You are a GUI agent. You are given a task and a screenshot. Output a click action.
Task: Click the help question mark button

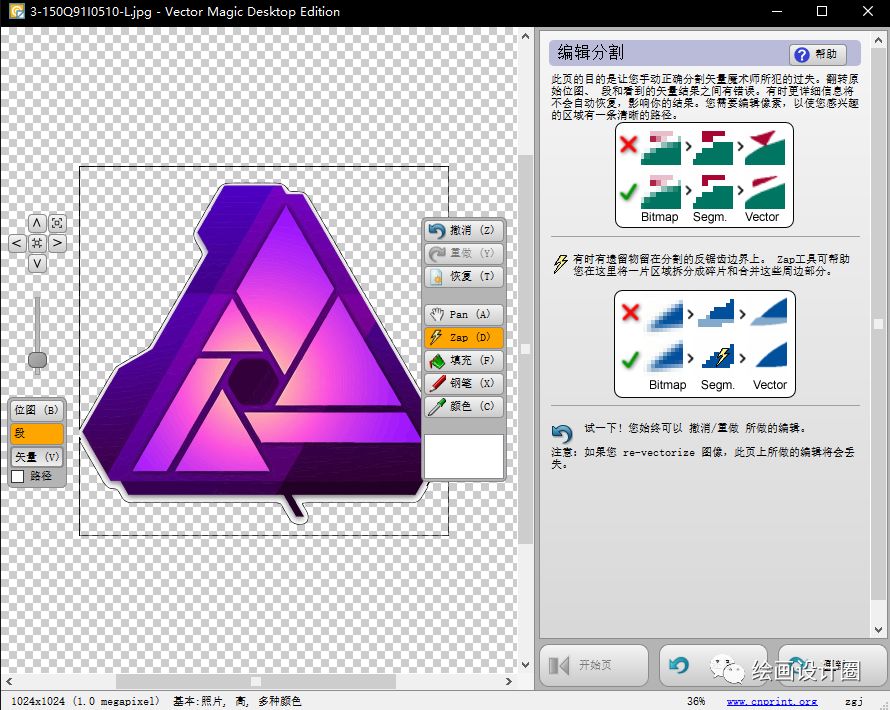pyautogui.click(x=817, y=54)
